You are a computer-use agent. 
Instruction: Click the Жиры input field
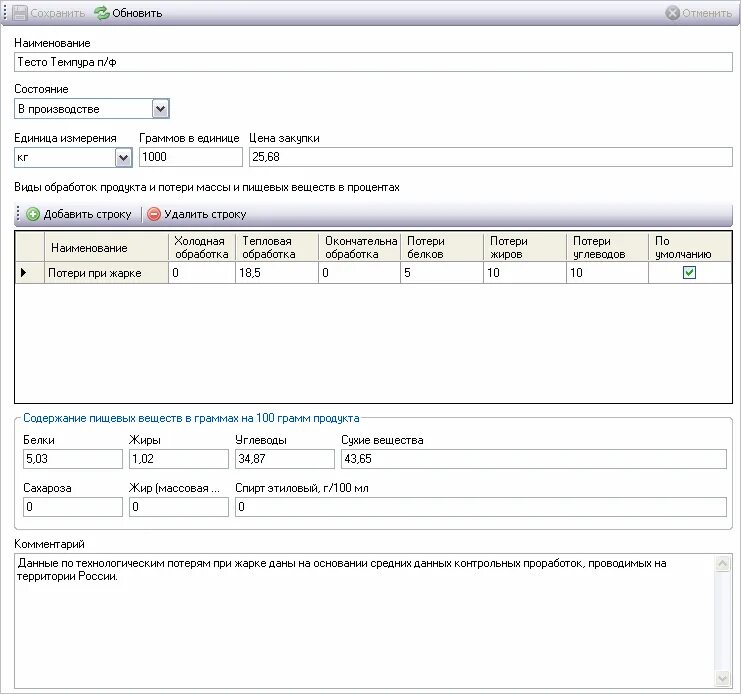(x=179, y=459)
